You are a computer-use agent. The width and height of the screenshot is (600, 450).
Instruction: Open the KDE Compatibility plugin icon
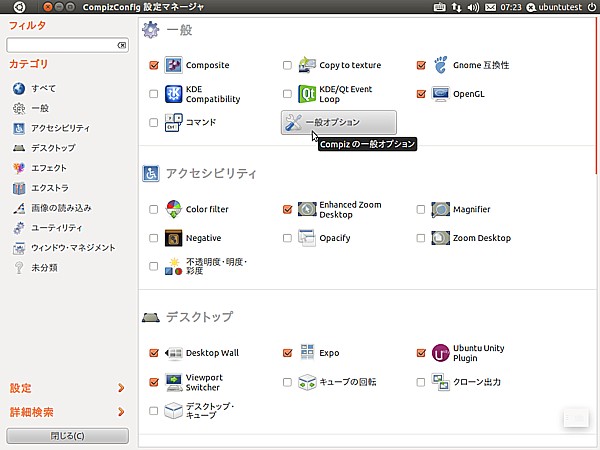[173, 94]
